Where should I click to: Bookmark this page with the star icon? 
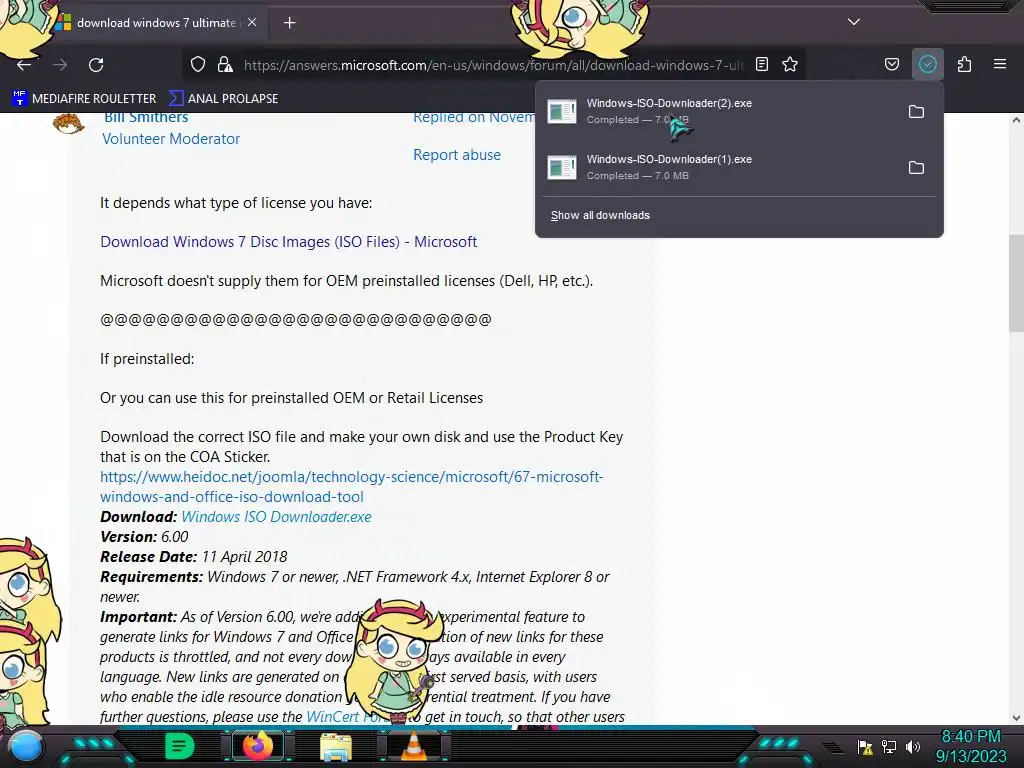pyautogui.click(x=790, y=65)
